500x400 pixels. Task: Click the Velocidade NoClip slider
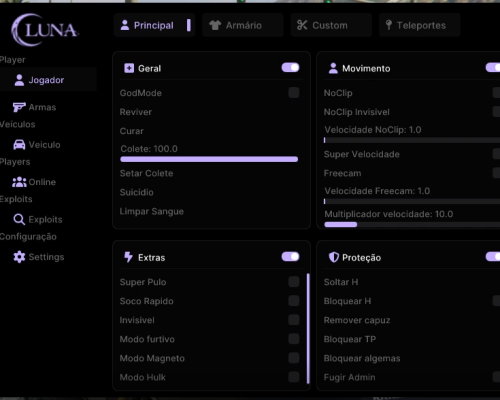412,140
